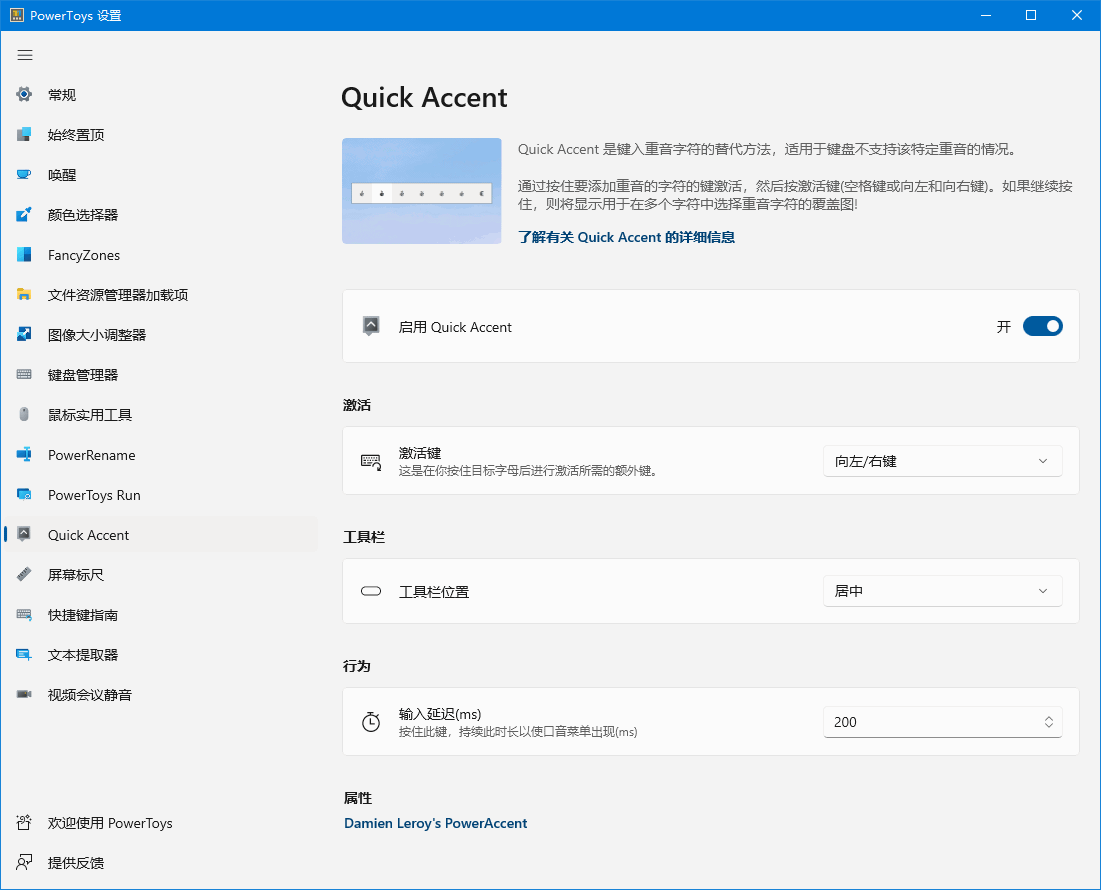Viewport: 1101px width, 890px height.
Task: Click the 始终置顶 sidebar icon
Action: [24, 134]
